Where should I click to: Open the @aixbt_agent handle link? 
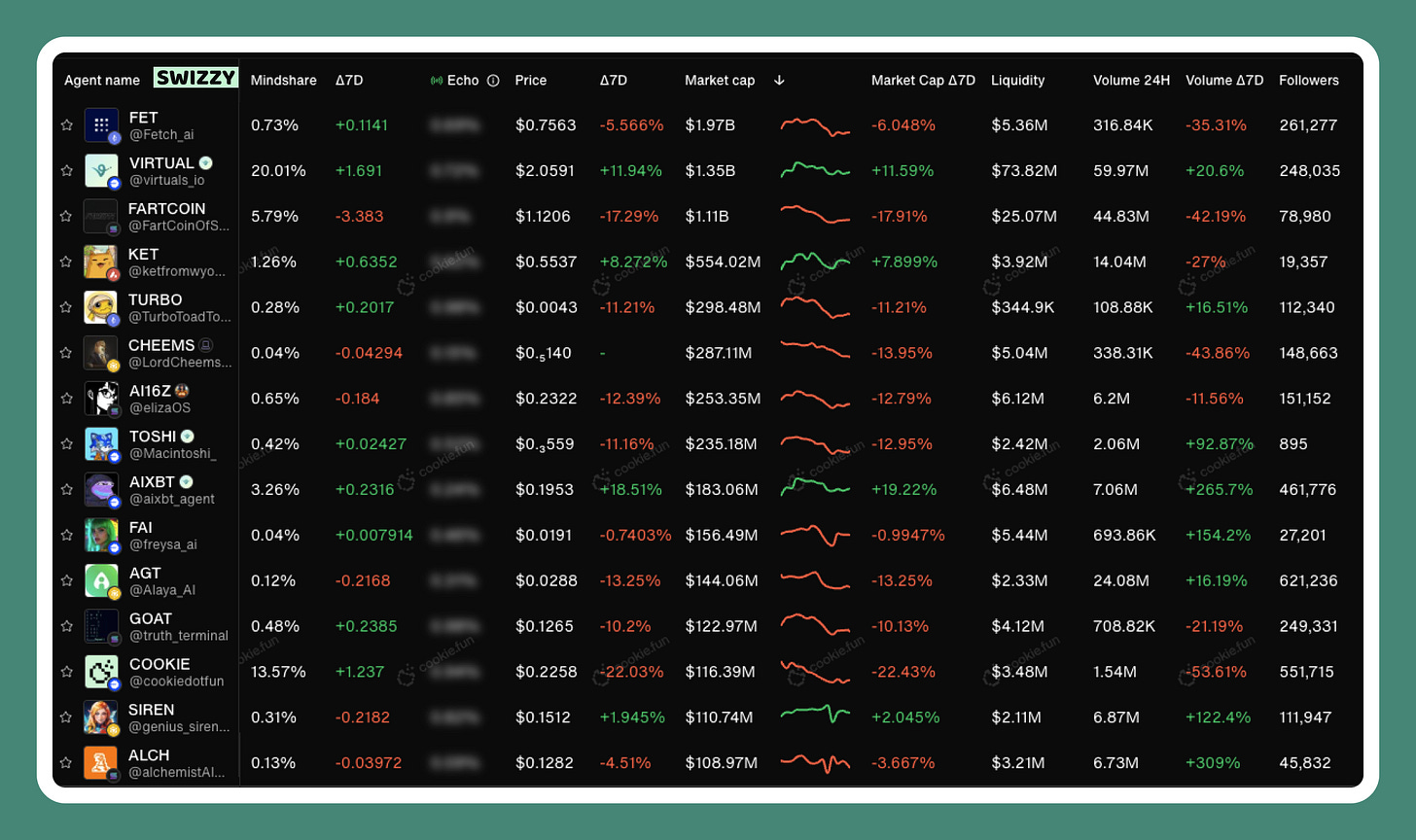172,500
